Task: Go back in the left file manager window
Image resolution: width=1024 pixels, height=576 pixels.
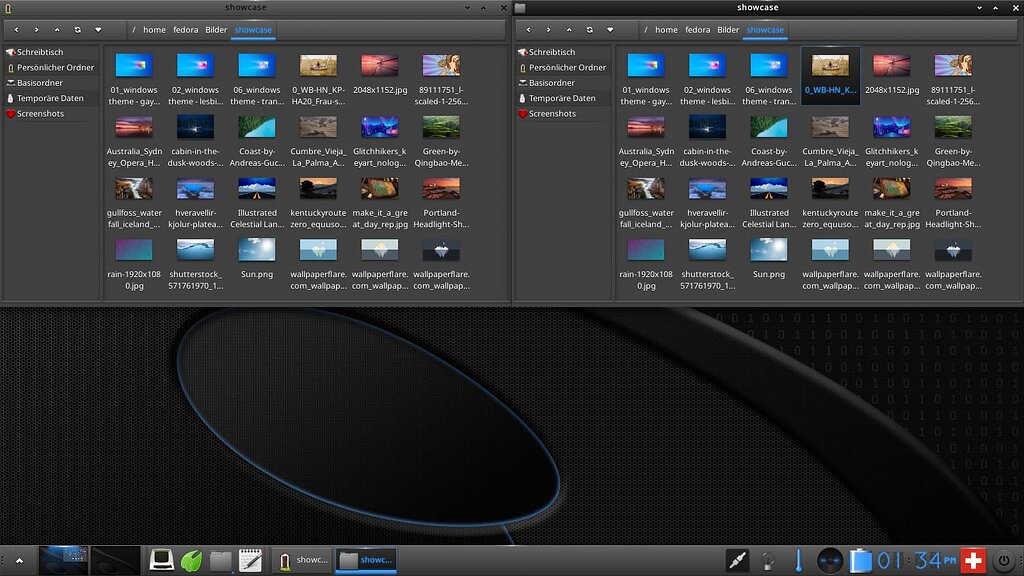Action: [17, 29]
